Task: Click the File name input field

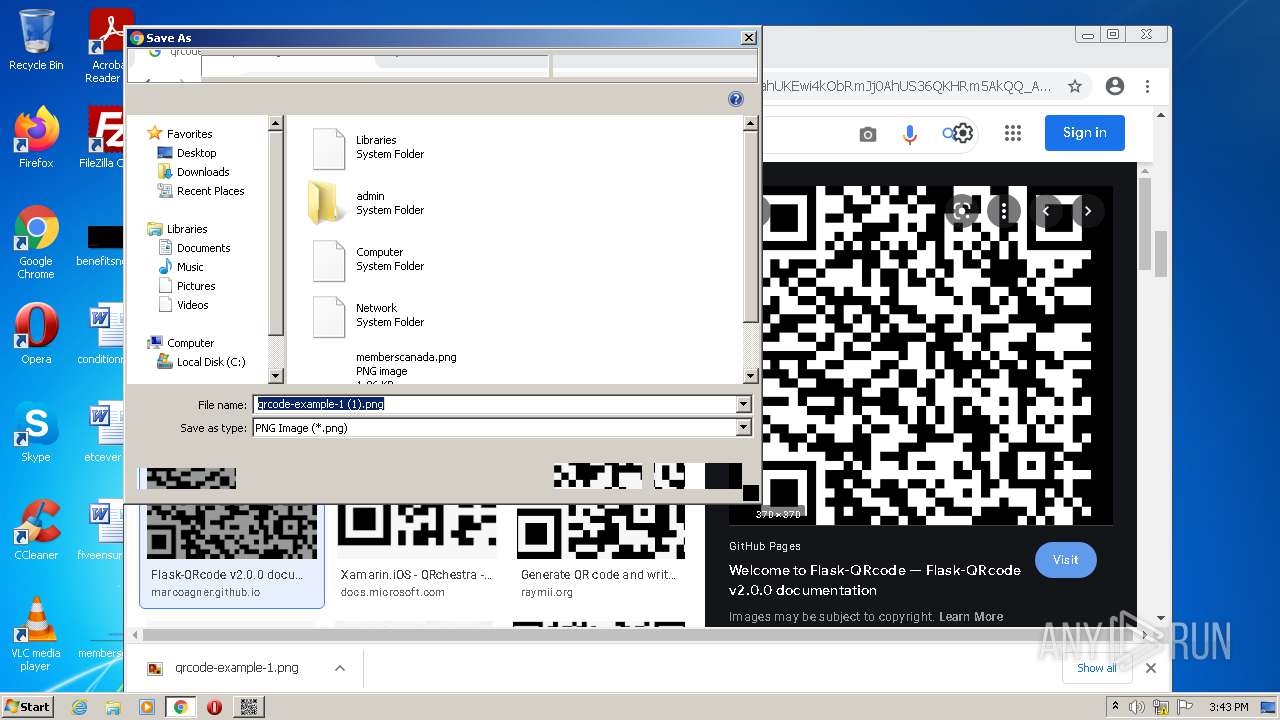Action: (x=494, y=404)
